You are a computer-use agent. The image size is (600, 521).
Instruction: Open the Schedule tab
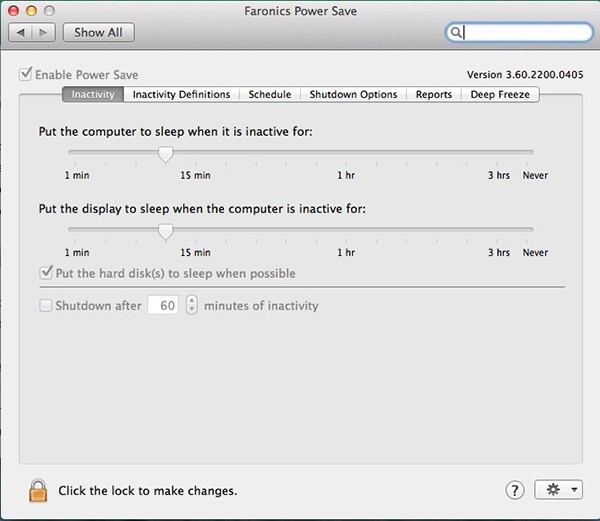coord(269,94)
